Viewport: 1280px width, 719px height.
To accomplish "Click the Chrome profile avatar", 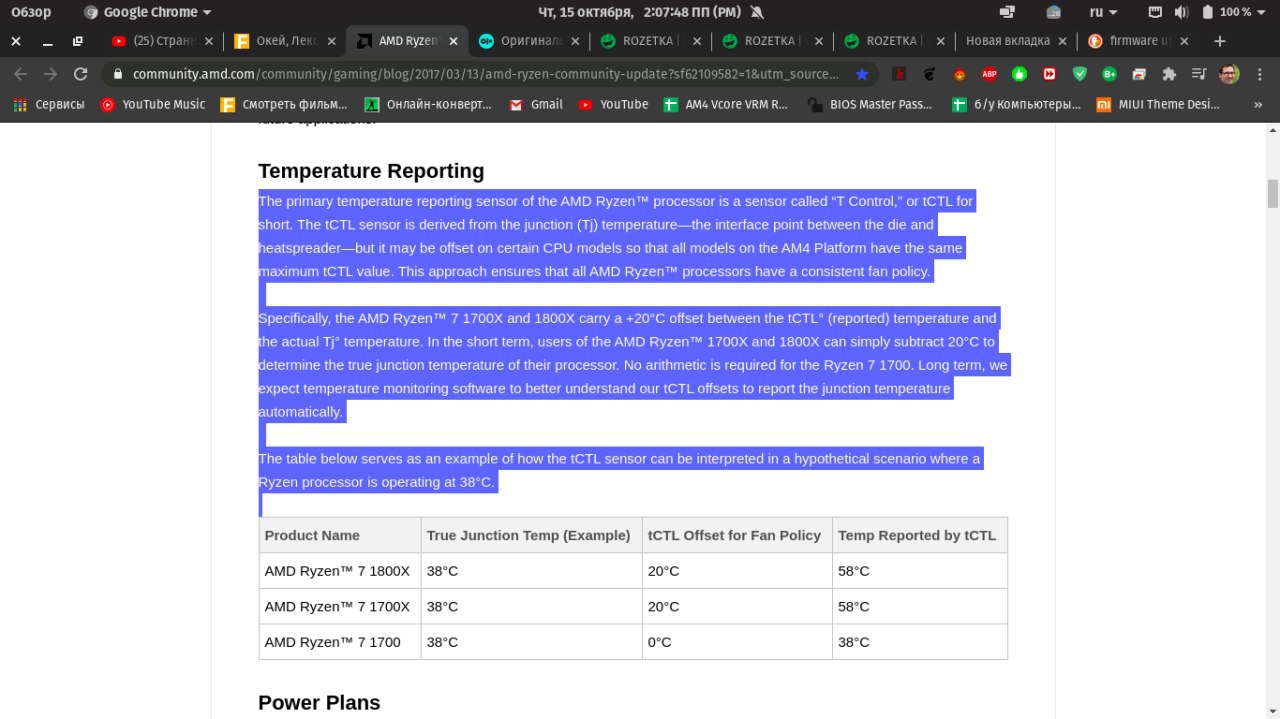I will pyautogui.click(x=1229, y=74).
